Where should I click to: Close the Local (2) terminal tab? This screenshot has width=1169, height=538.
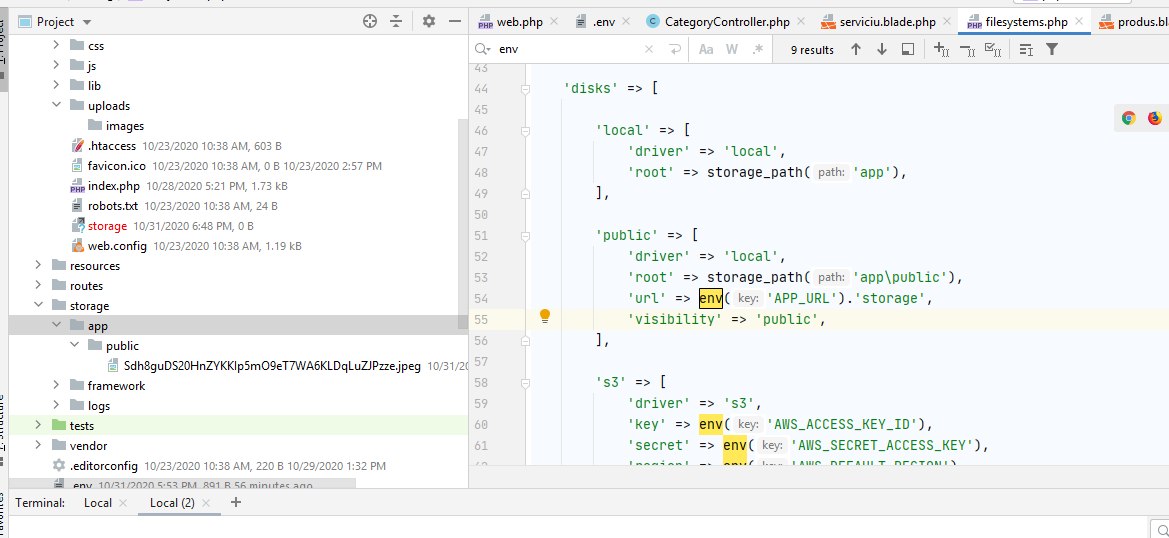pos(207,503)
